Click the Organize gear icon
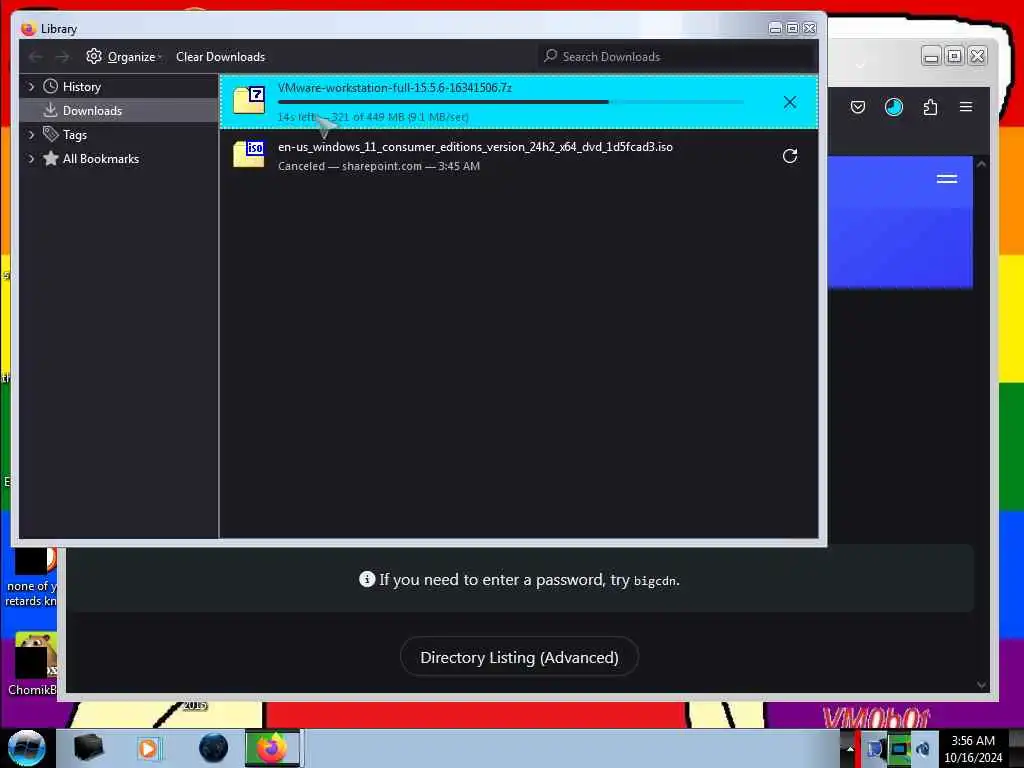The width and height of the screenshot is (1024, 768). pyautogui.click(x=94, y=56)
